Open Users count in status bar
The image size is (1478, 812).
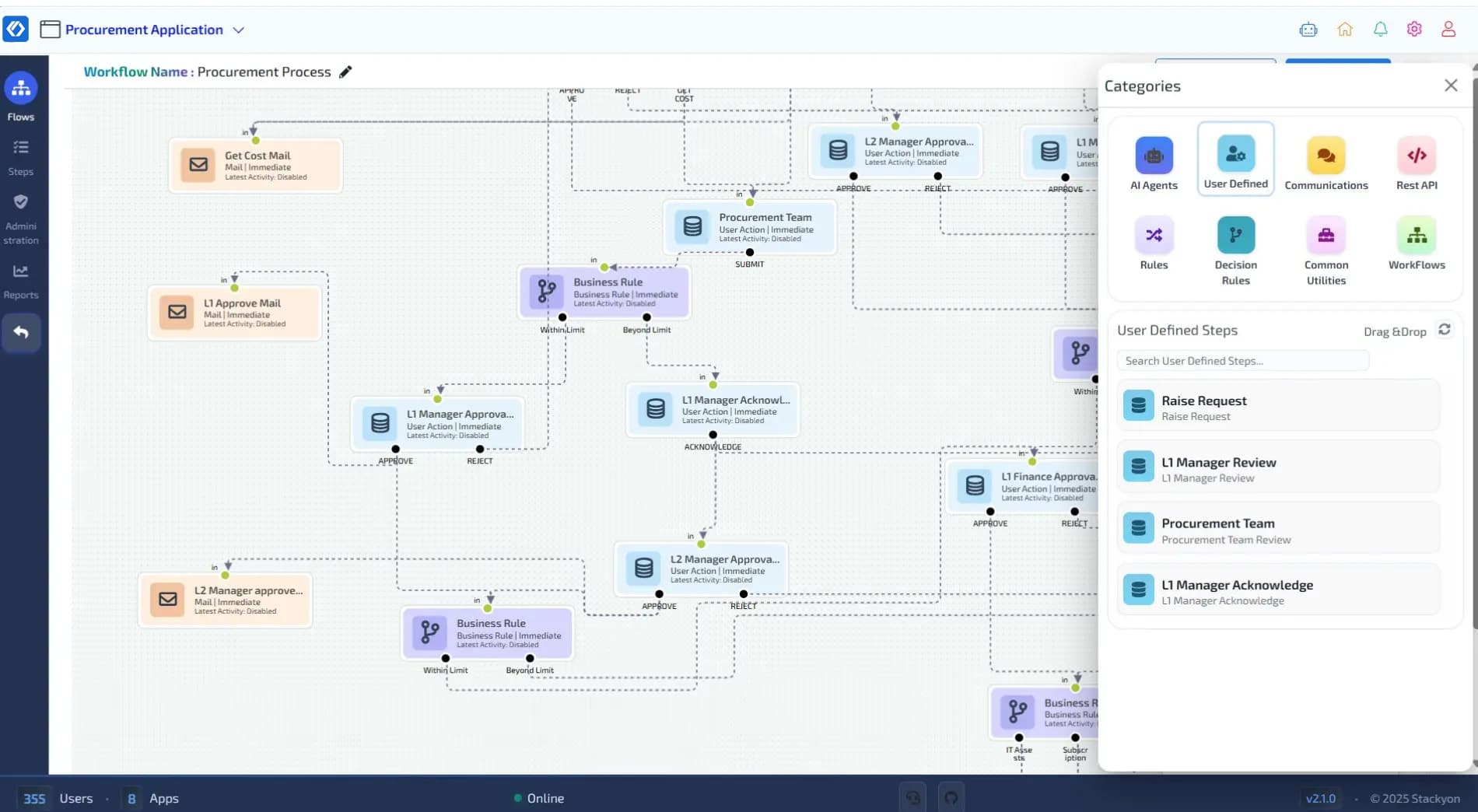tap(59, 798)
